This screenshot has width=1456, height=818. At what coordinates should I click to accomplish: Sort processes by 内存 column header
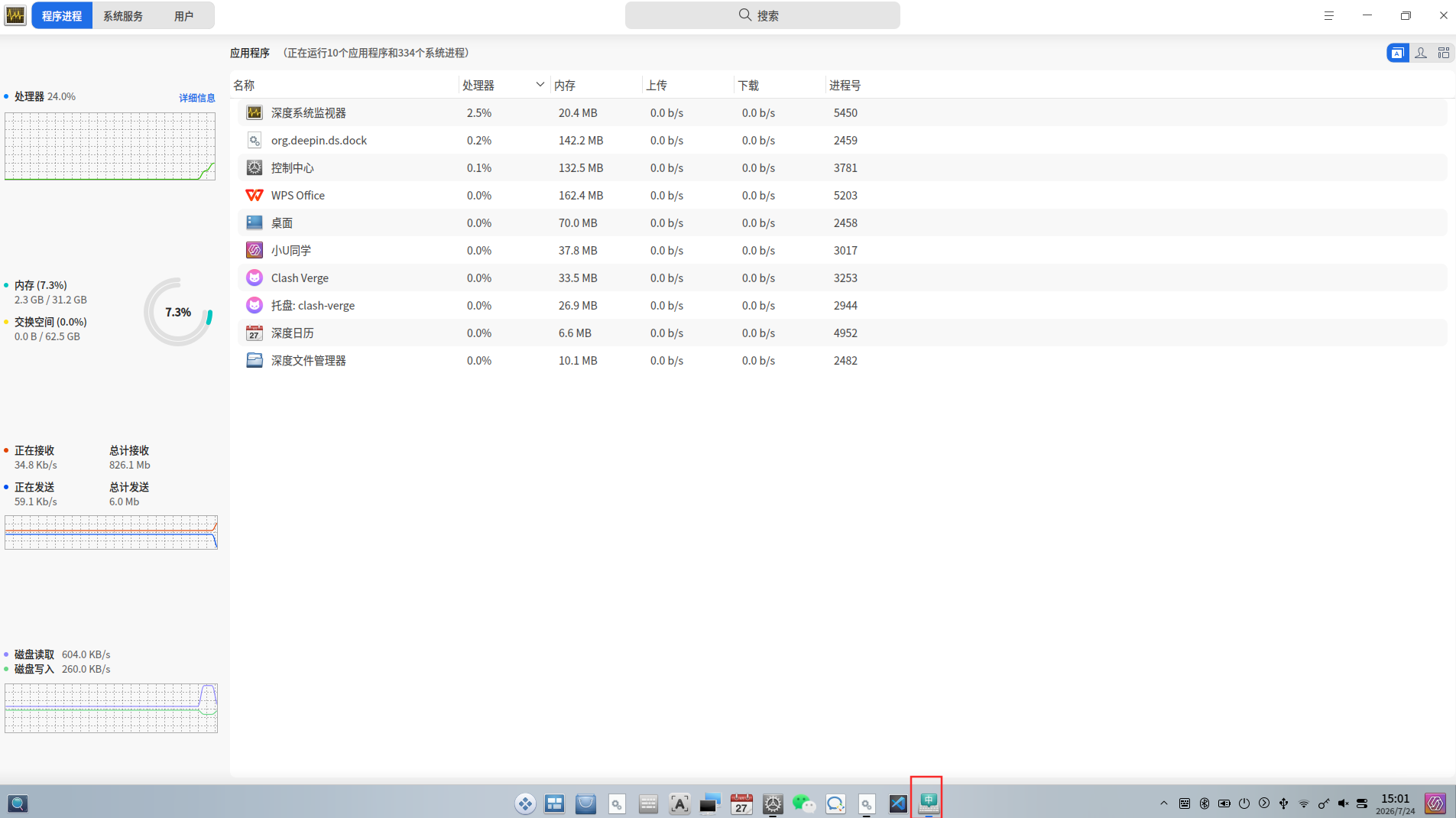coord(565,85)
